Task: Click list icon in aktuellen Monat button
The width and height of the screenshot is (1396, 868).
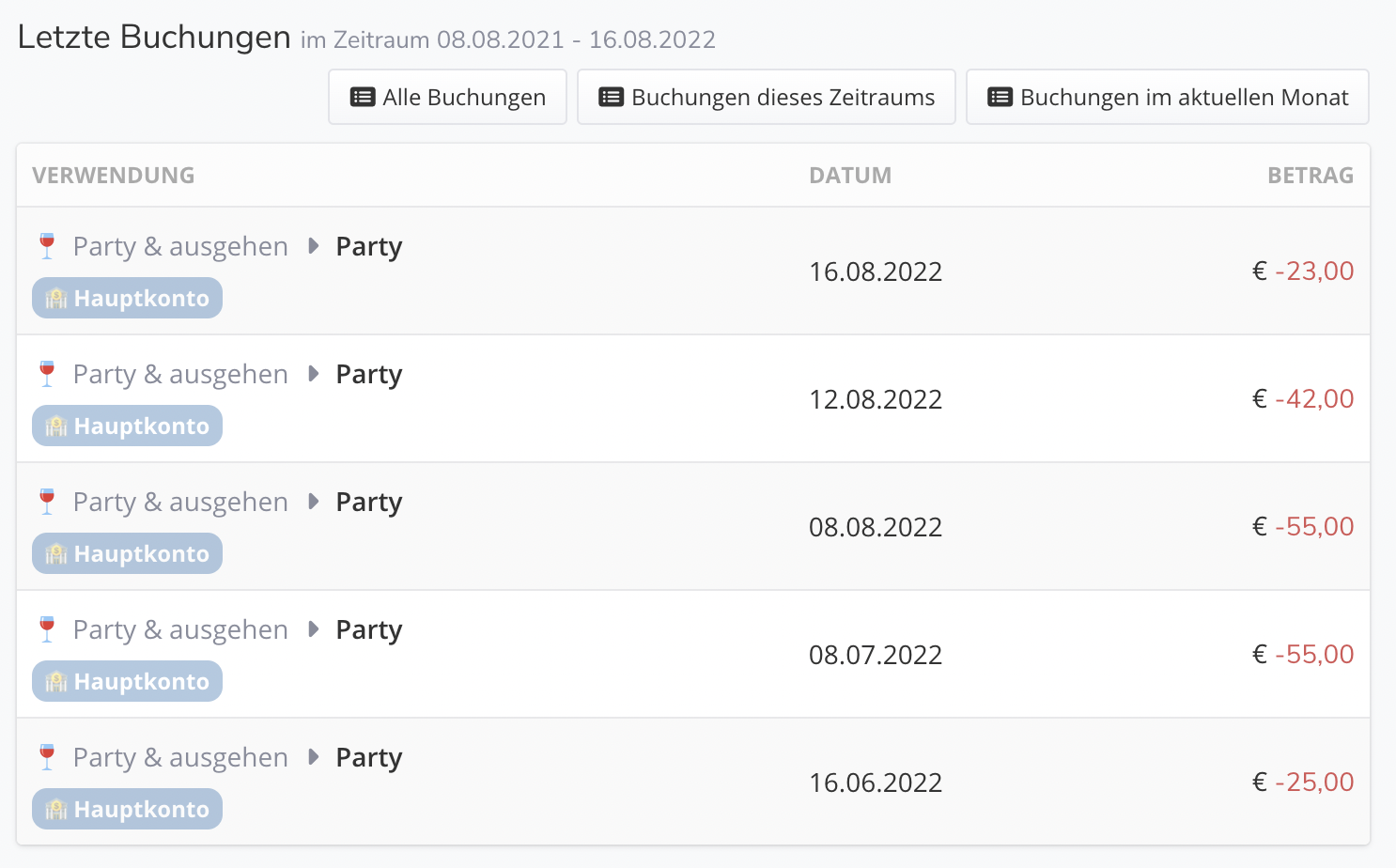Action: coord(1000,97)
